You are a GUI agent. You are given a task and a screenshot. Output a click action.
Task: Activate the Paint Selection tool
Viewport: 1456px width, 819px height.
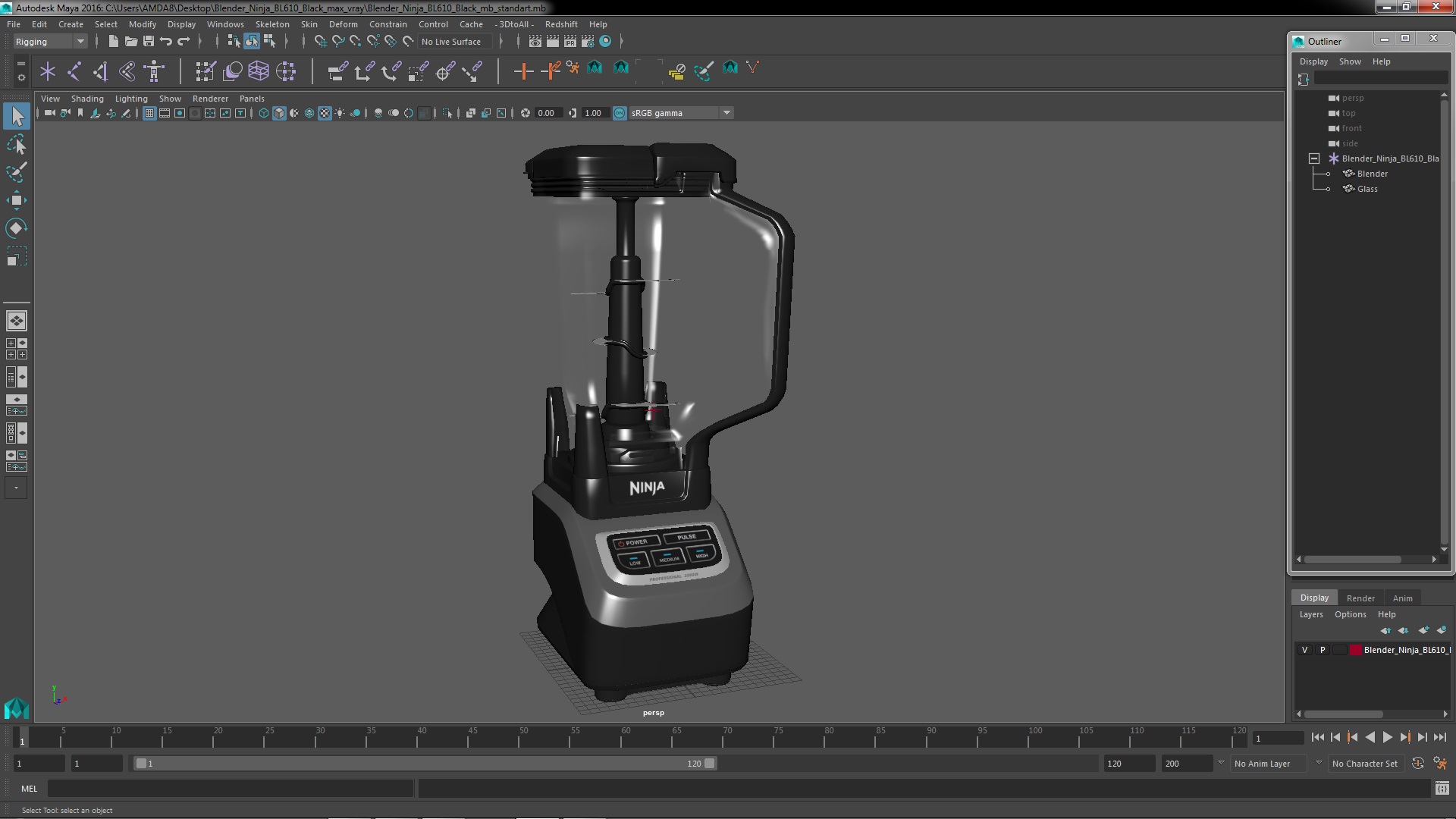click(17, 172)
